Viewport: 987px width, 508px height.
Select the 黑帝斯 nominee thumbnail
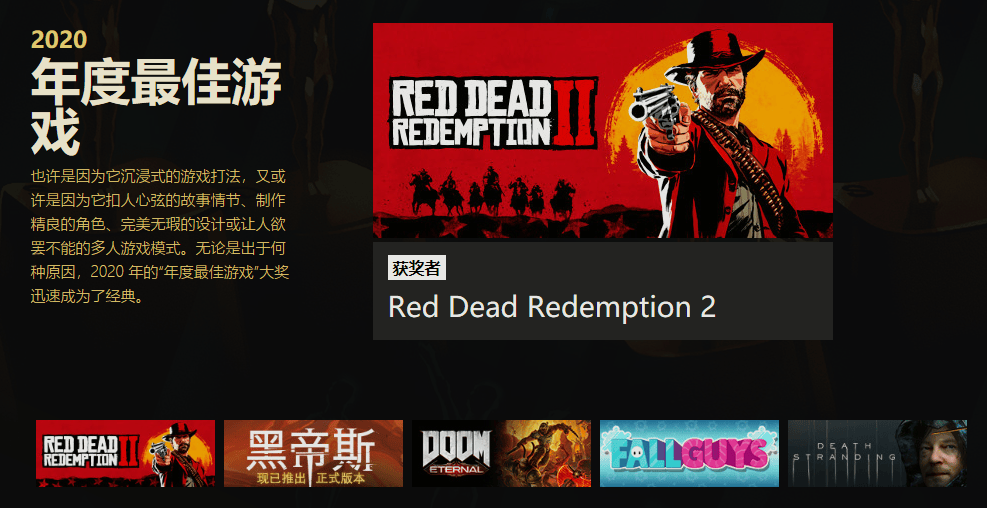coord(313,453)
